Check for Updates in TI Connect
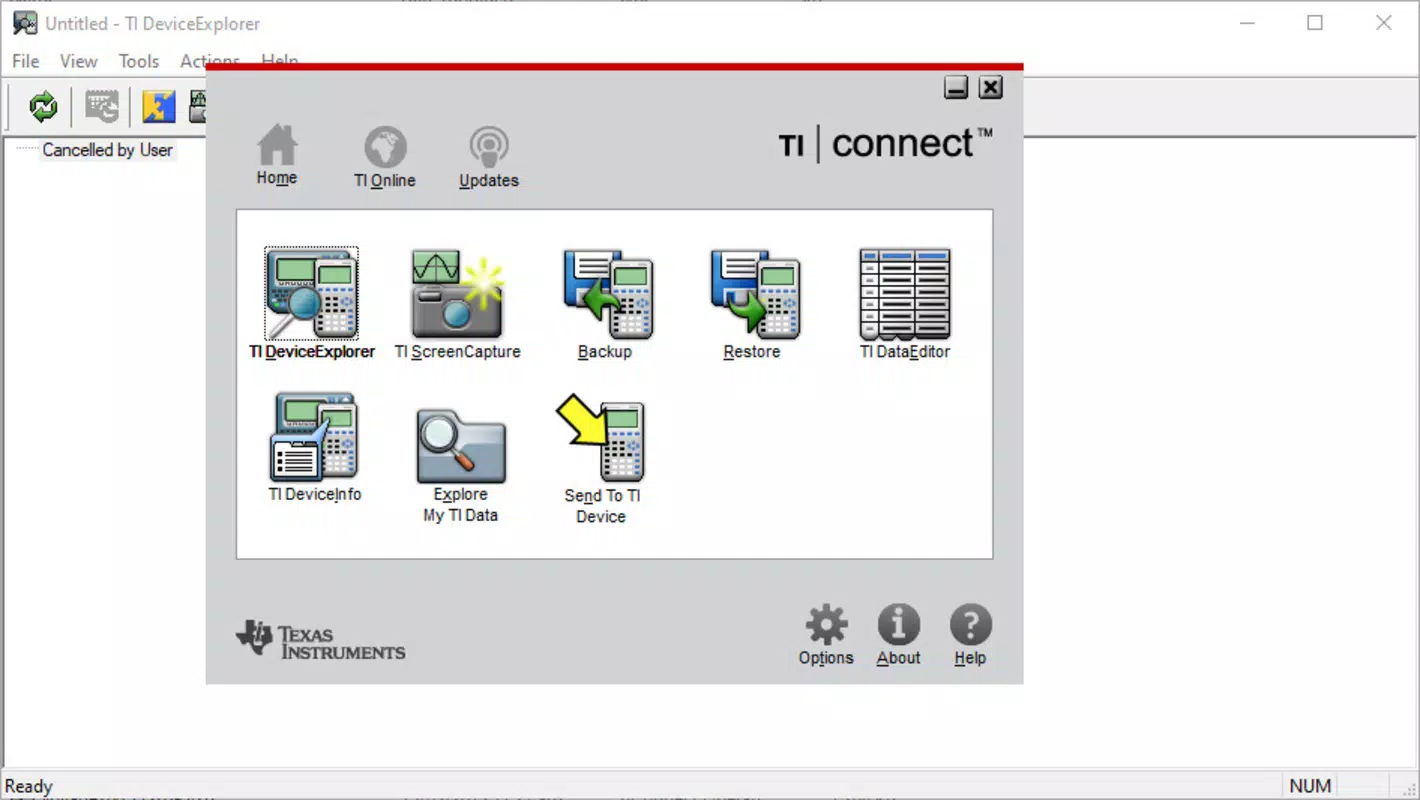 tap(489, 158)
